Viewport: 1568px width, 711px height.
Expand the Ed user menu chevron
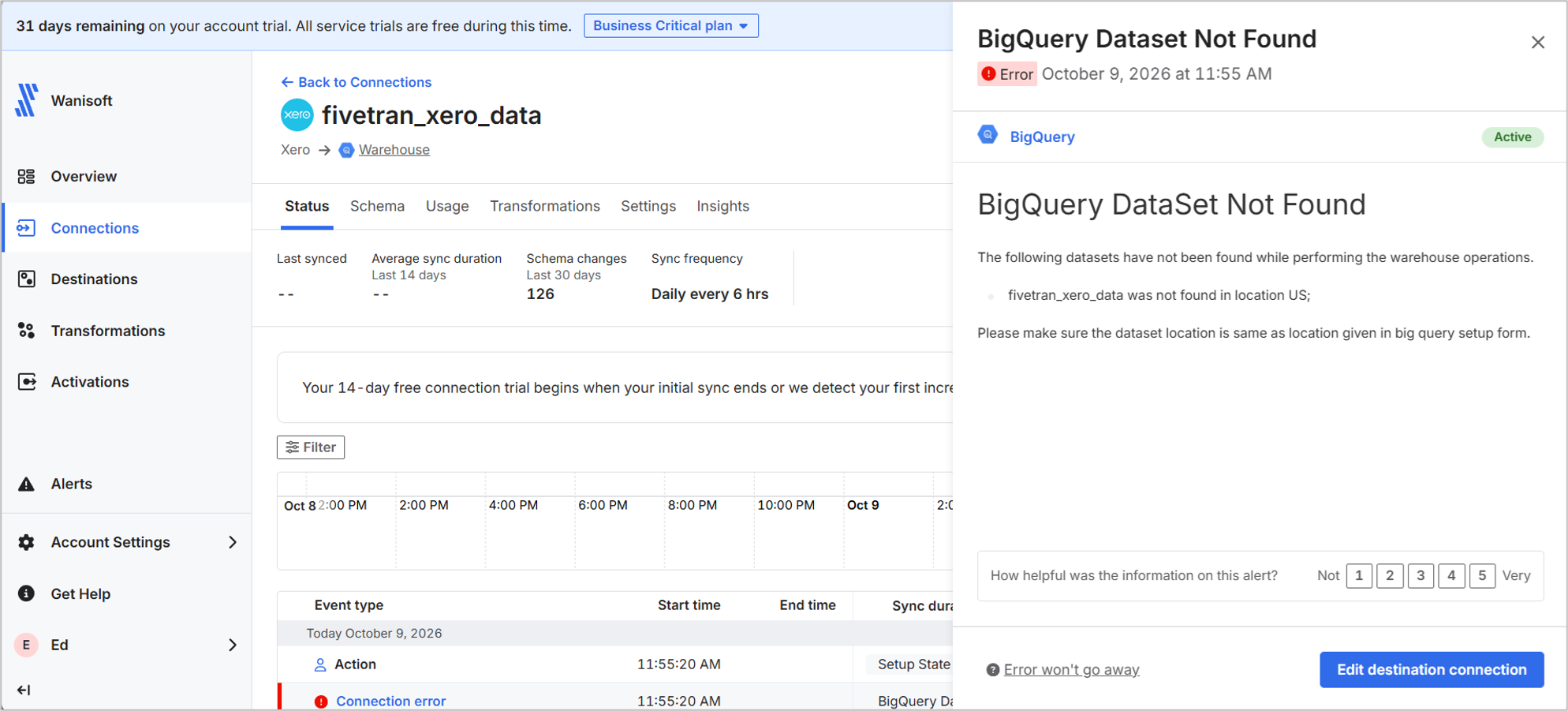(x=233, y=645)
